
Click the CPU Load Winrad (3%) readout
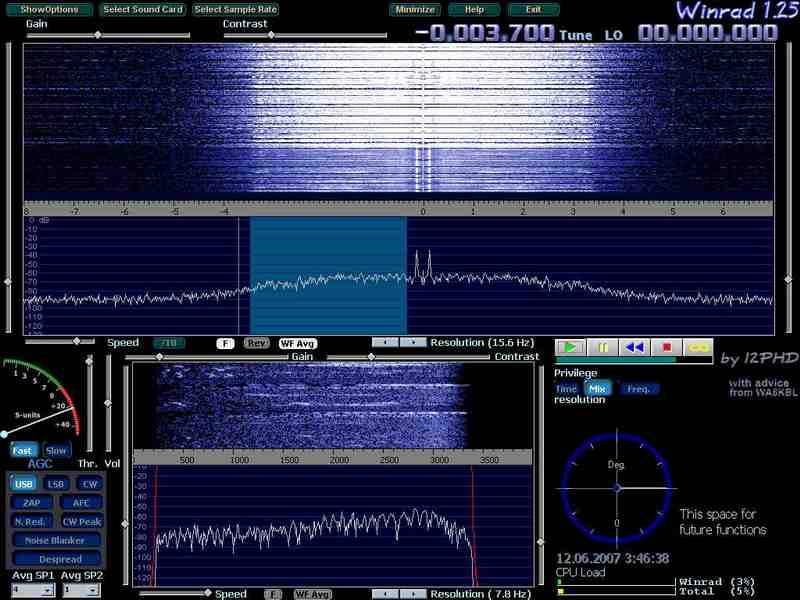(x=716, y=582)
